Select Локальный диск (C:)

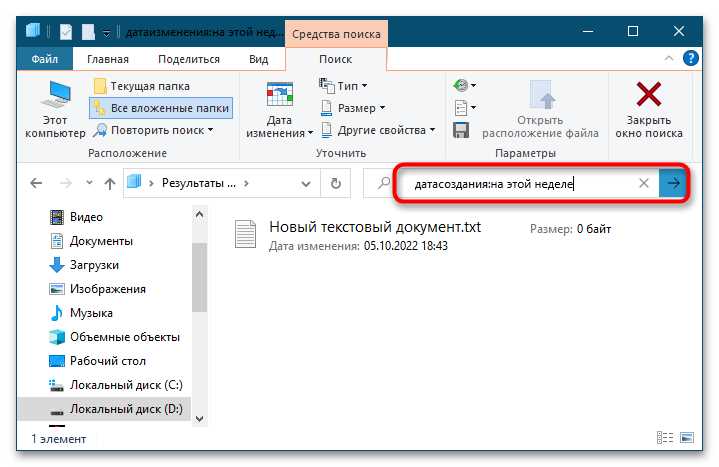coord(116,385)
